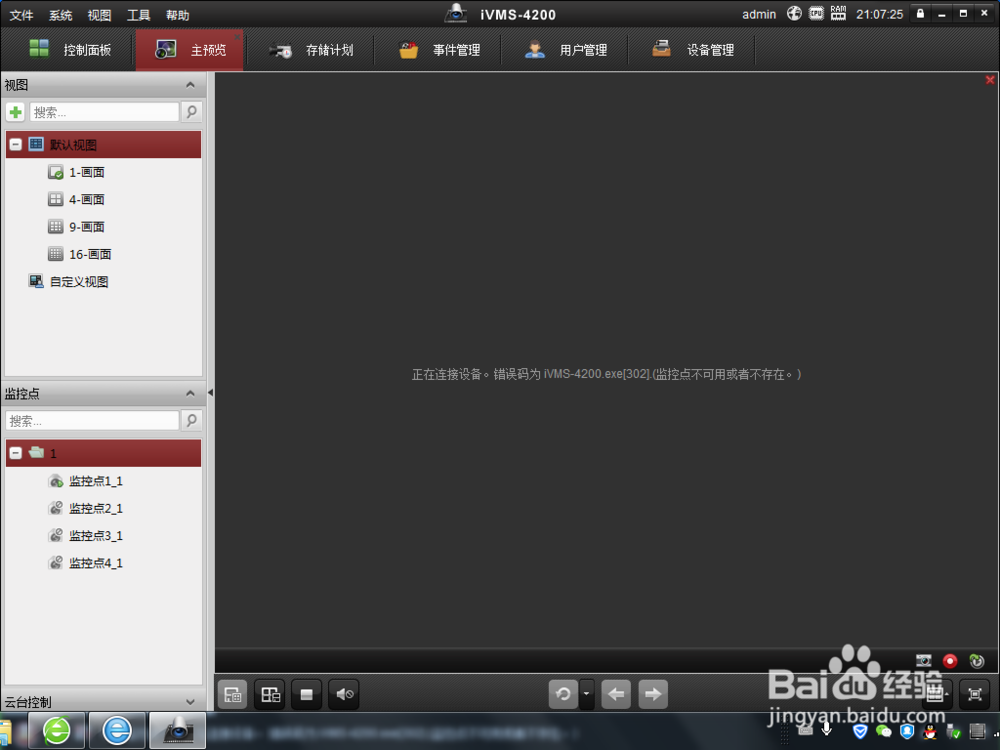1000x750 pixels.
Task: Toggle audio with the mute speaker button
Action: [344, 694]
